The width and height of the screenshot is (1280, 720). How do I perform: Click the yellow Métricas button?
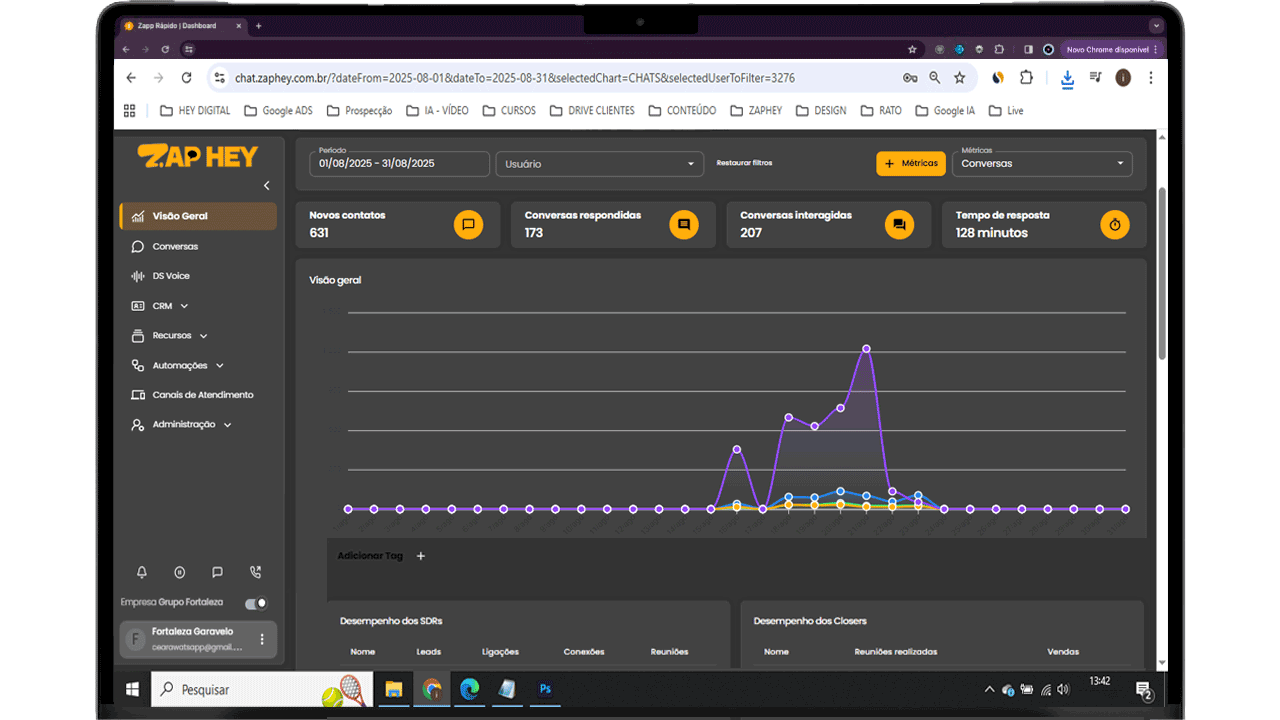[910, 163]
